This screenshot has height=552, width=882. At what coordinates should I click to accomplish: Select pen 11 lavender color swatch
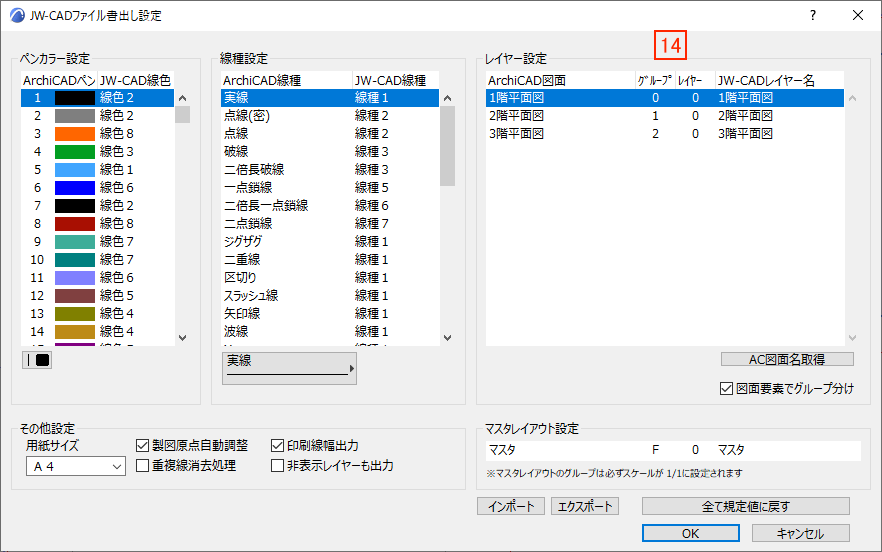tap(75, 278)
